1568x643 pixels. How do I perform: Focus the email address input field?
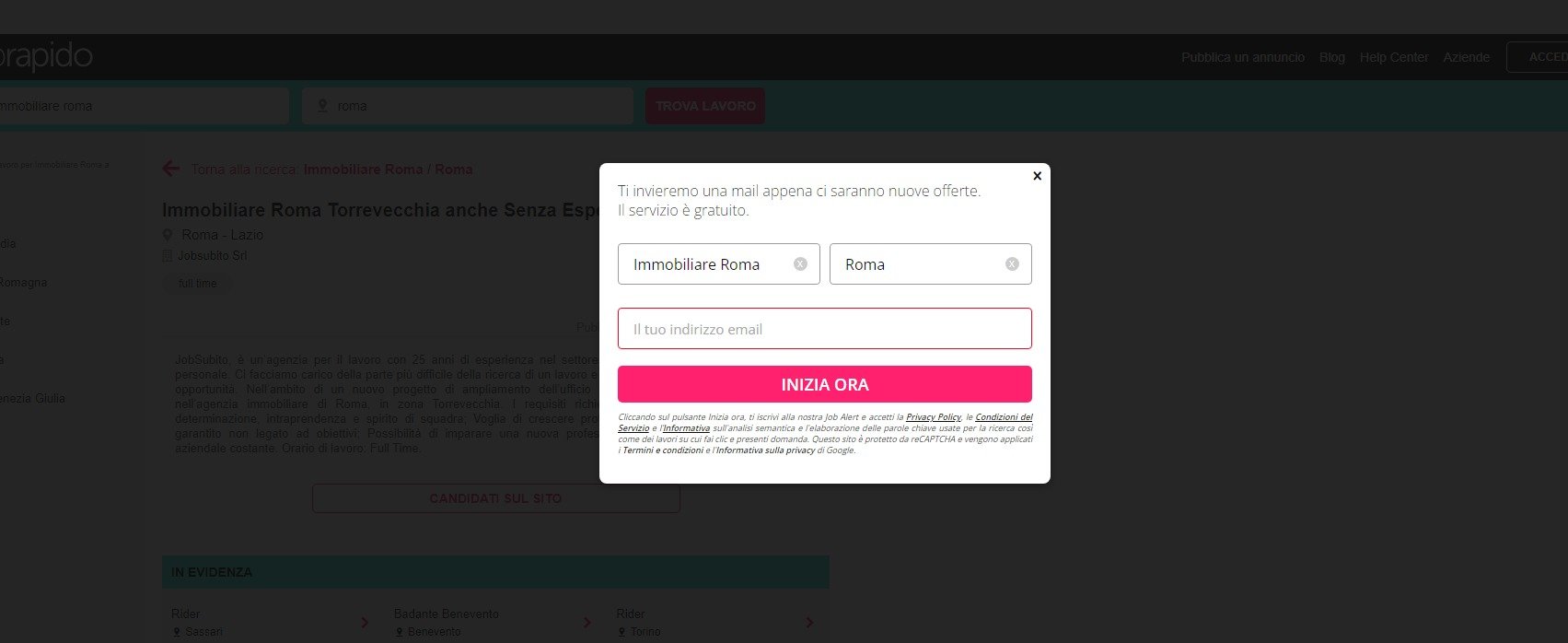click(x=824, y=329)
